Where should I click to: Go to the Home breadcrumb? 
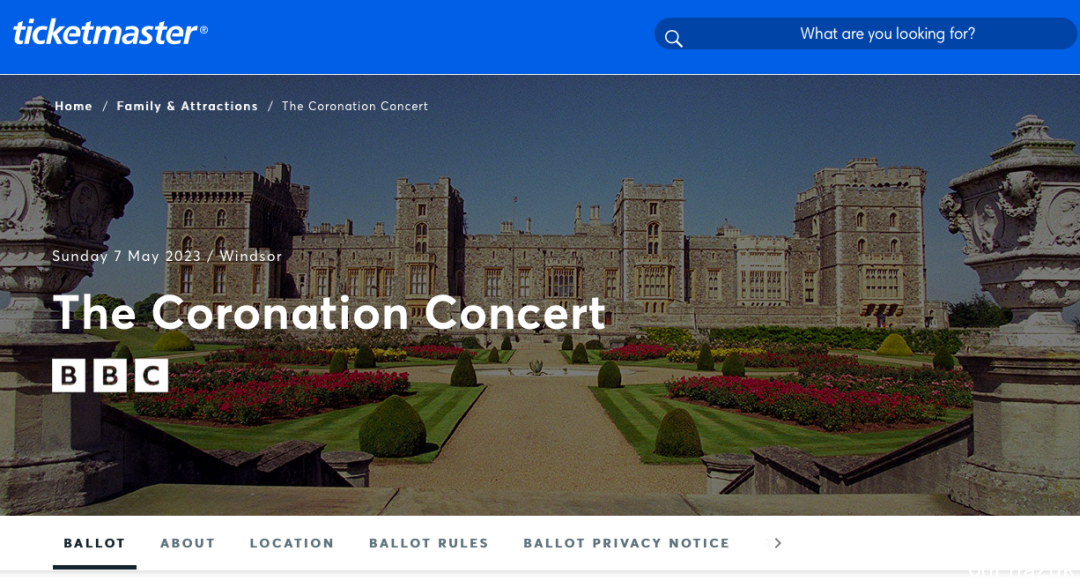point(73,106)
